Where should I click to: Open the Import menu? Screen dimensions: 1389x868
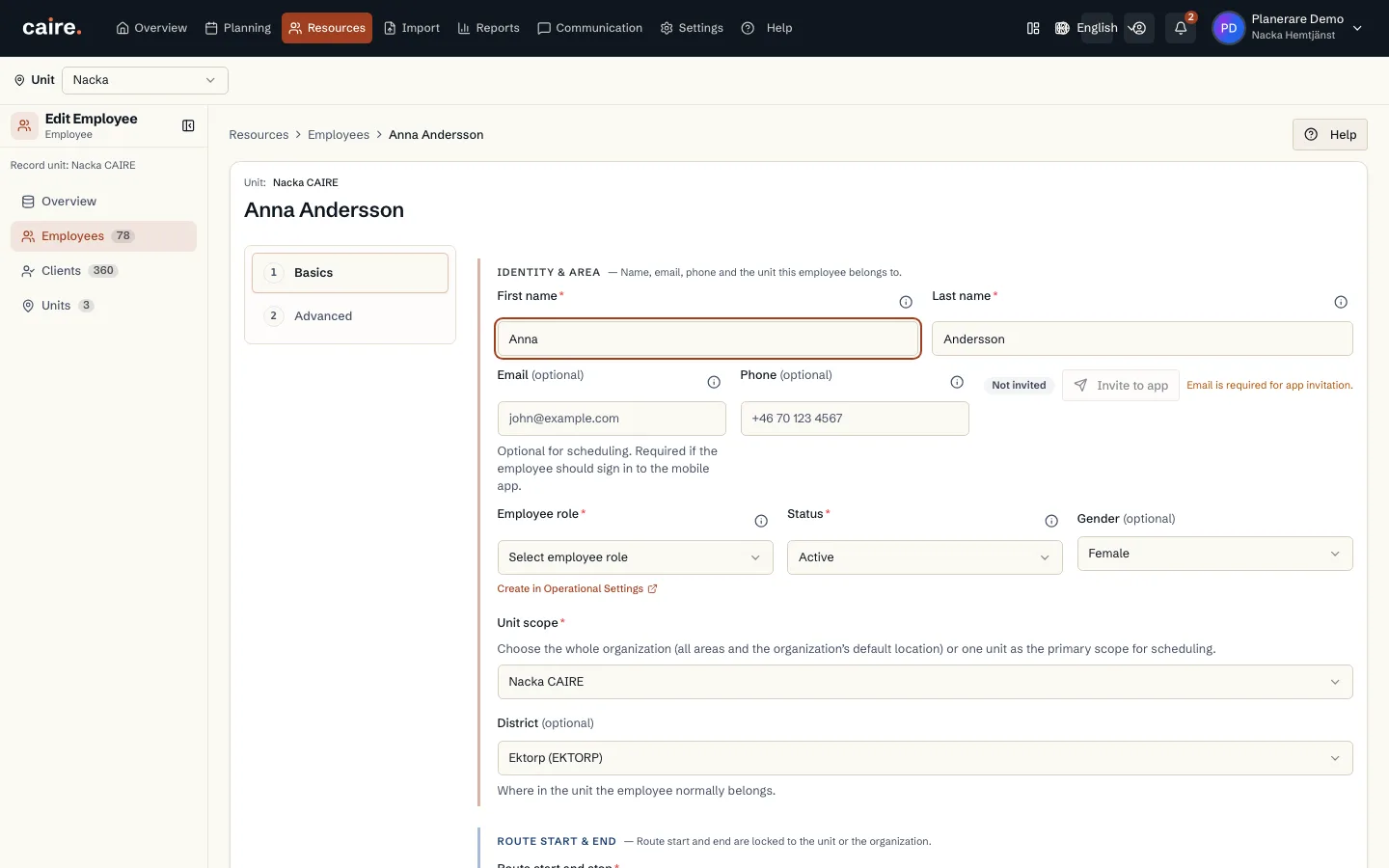412,28
